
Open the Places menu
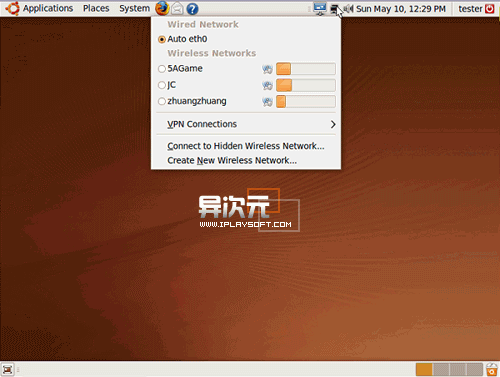[x=96, y=8]
